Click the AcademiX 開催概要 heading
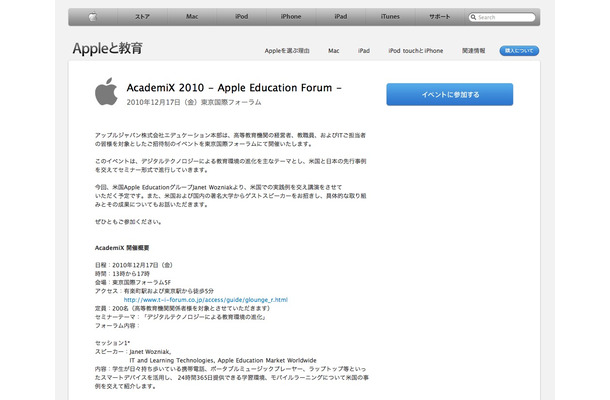This screenshot has height=400, width=610. (122, 248)
